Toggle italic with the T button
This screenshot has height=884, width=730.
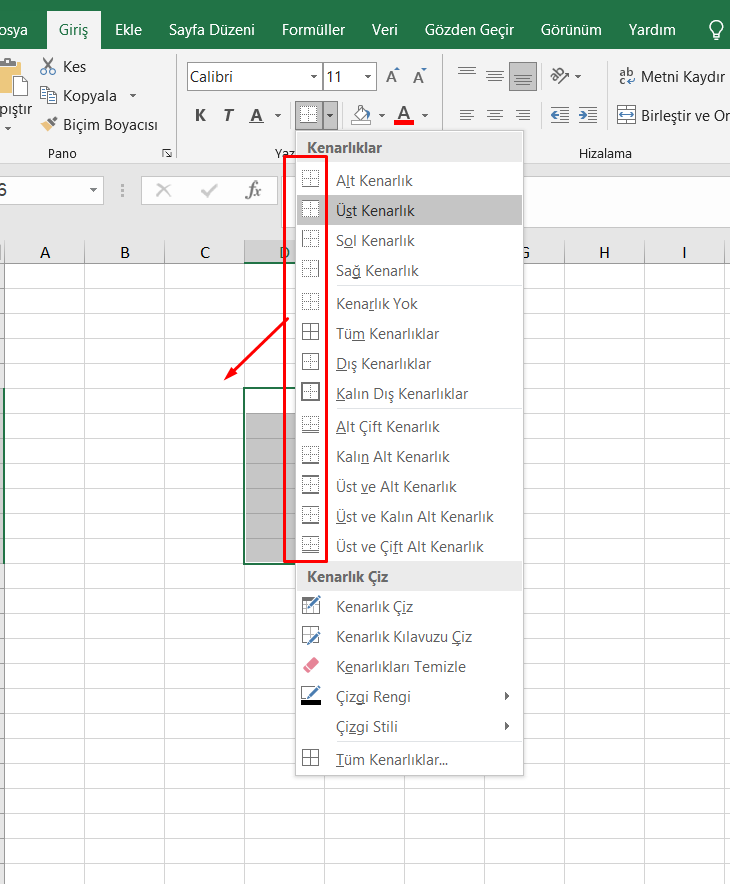click(x=228, y=115)
